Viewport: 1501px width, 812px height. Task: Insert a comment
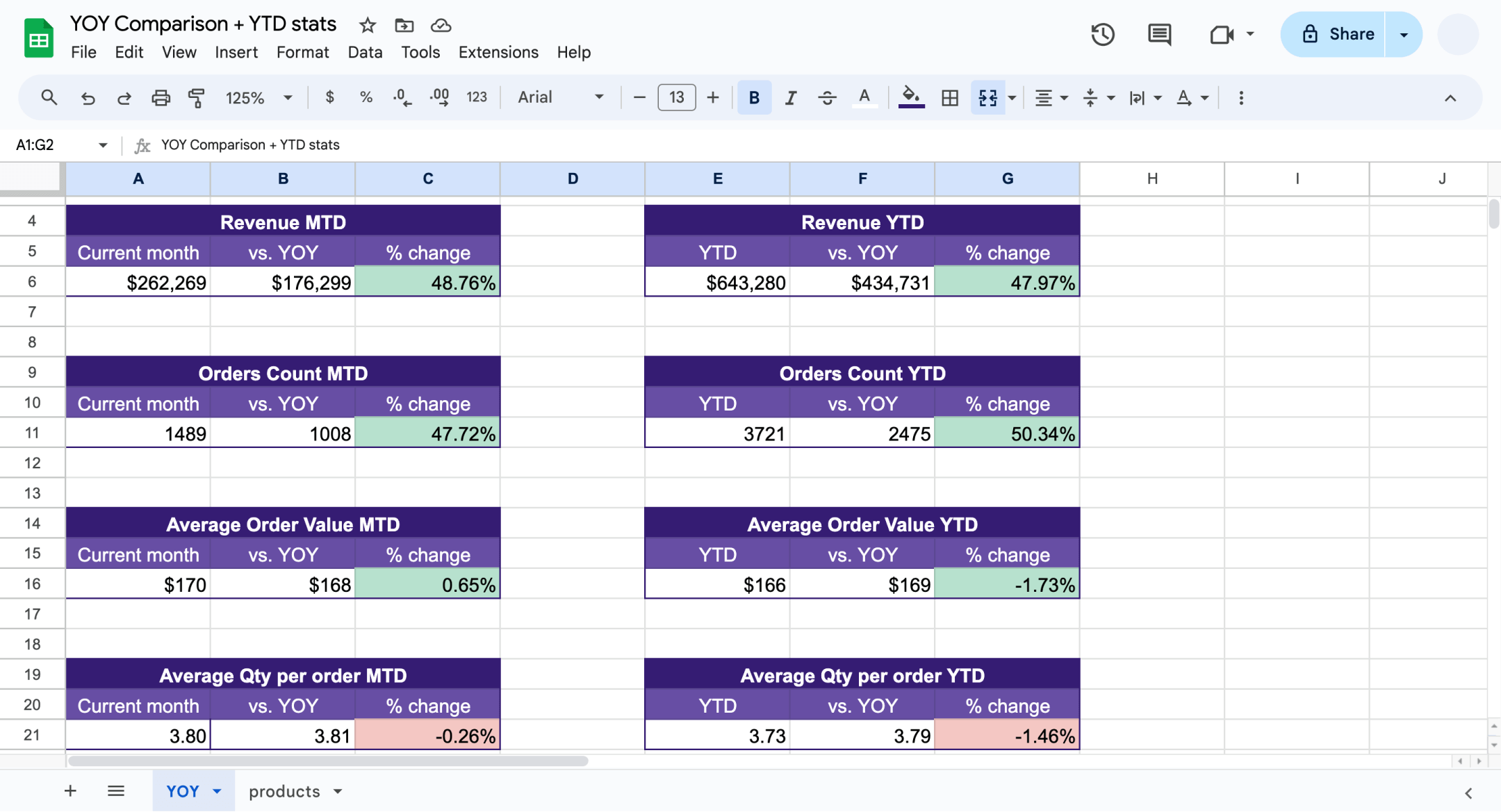(x=1160, y=34)
